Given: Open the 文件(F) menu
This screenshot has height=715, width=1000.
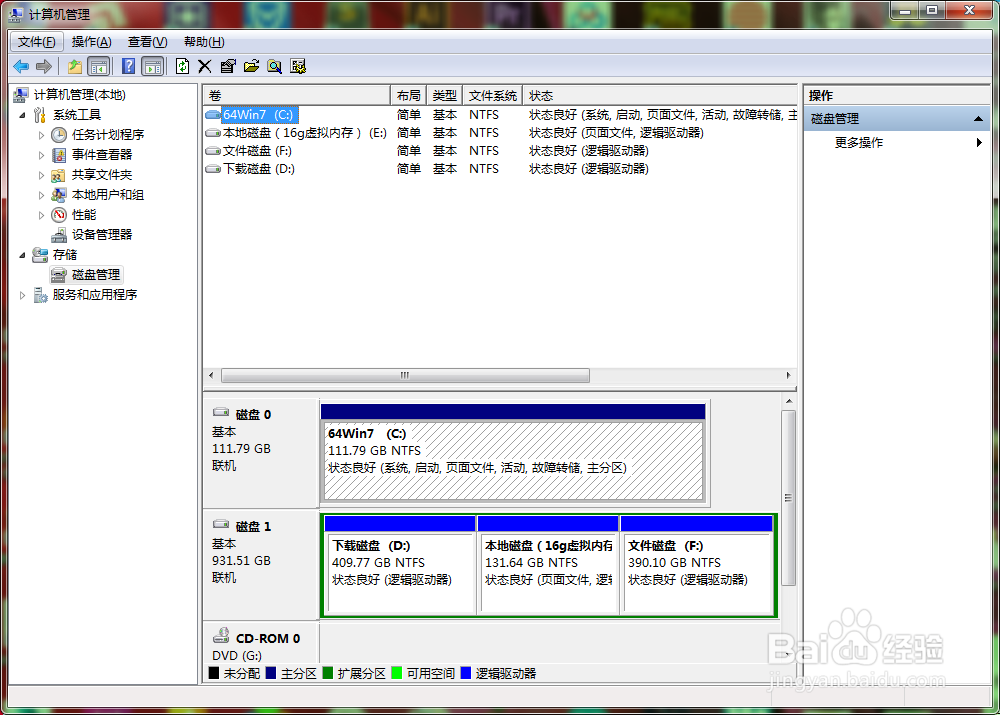Looking at the screenshot, I should [36, 42].
